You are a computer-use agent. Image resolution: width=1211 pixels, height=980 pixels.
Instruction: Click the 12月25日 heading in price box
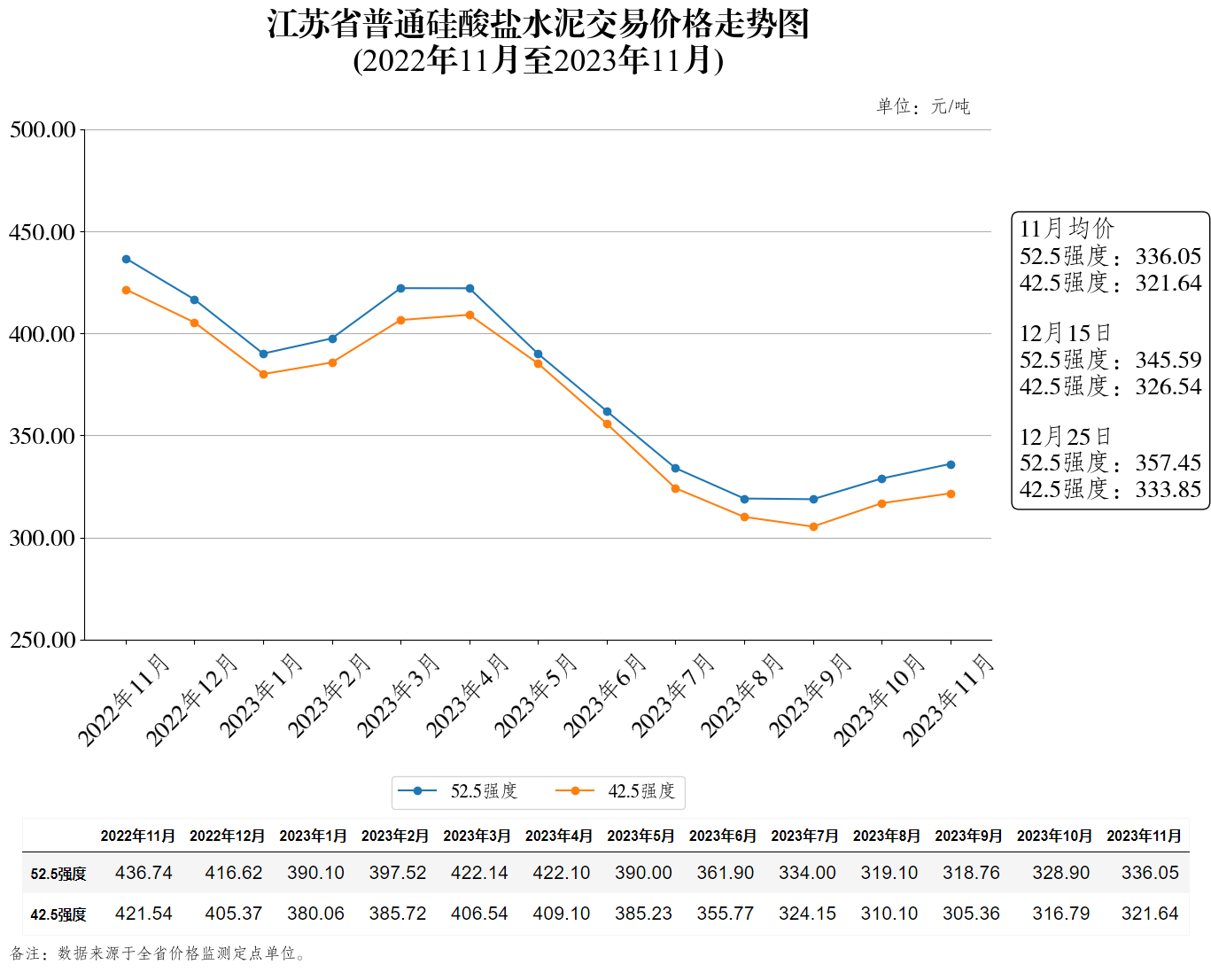(x=1065, y=437)
